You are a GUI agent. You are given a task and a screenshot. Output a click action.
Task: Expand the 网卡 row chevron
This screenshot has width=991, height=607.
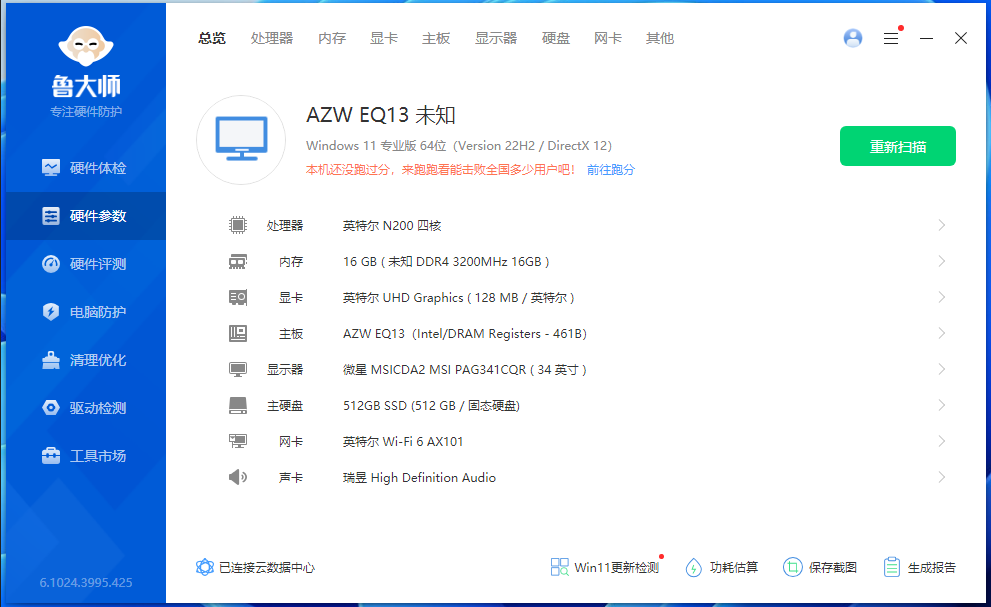(x=942, y=441)
